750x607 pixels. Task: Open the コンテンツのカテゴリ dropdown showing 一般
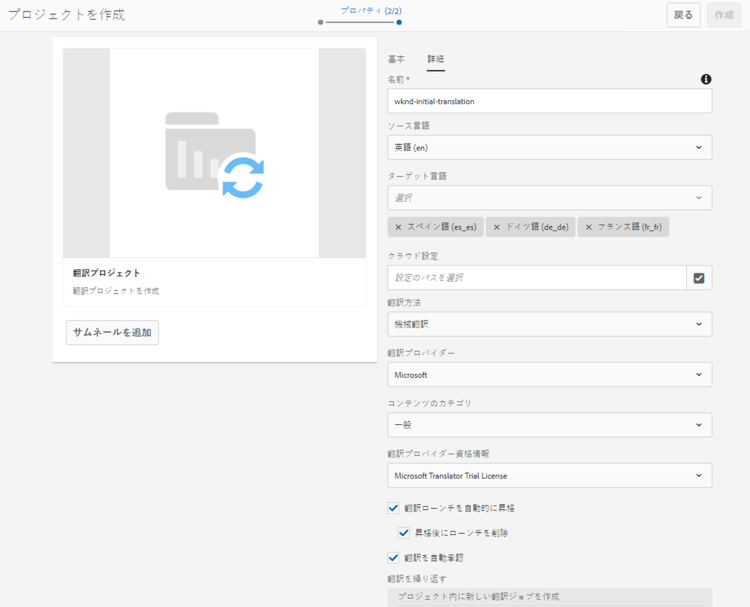coord(550,425)
